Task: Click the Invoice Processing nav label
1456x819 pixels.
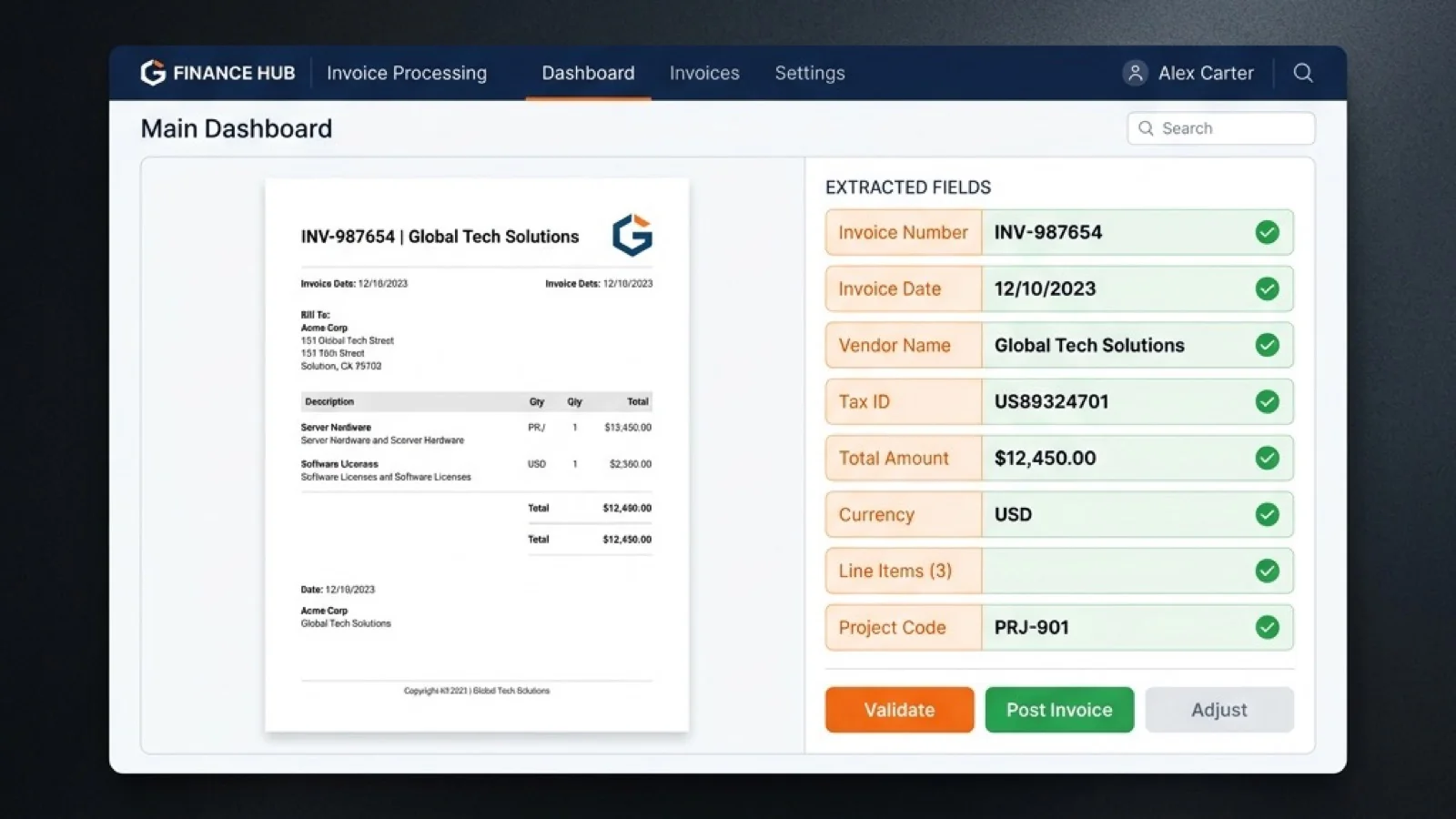Action: (407, 73)
